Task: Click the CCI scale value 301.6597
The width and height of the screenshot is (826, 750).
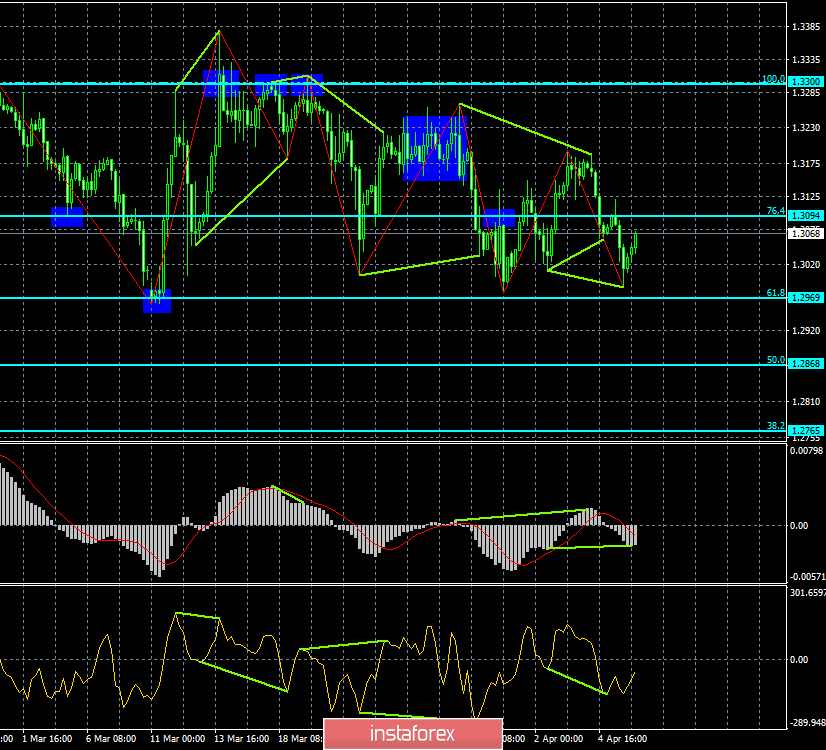Action: (x=808, y=593)
